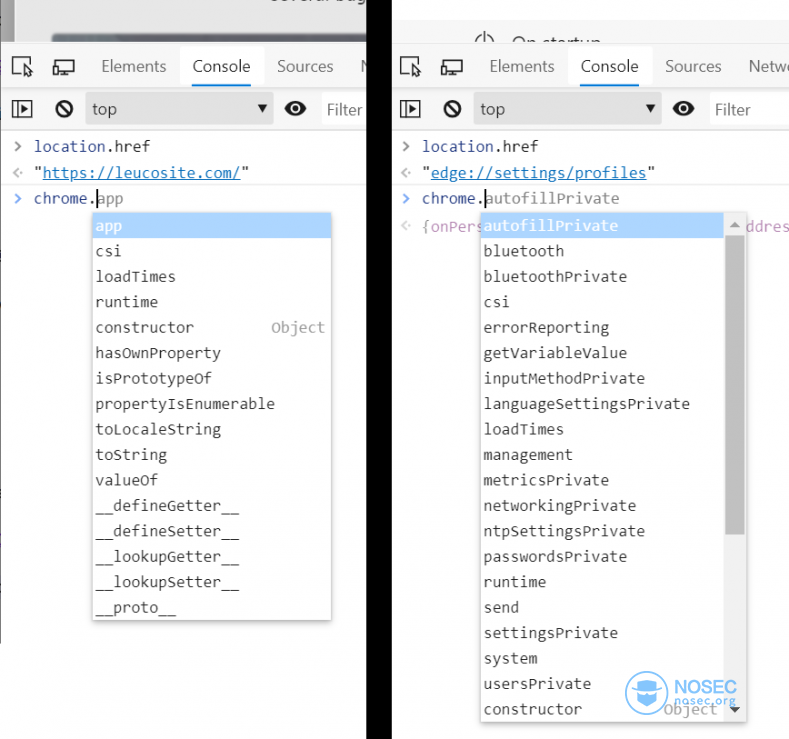The image size is (789, 739).
Task: Clear console in right DevTools
Action: tap(452, 109)
